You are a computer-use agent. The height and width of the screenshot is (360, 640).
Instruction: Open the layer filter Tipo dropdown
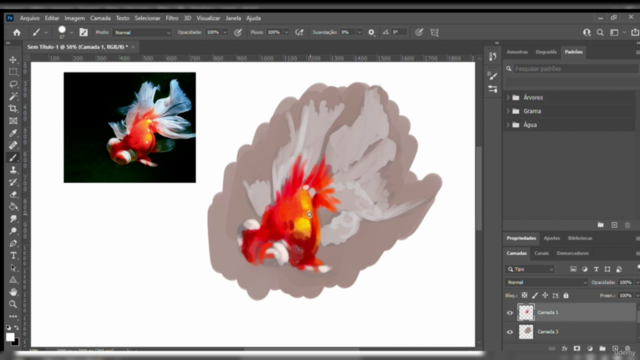tap(530, 269)
